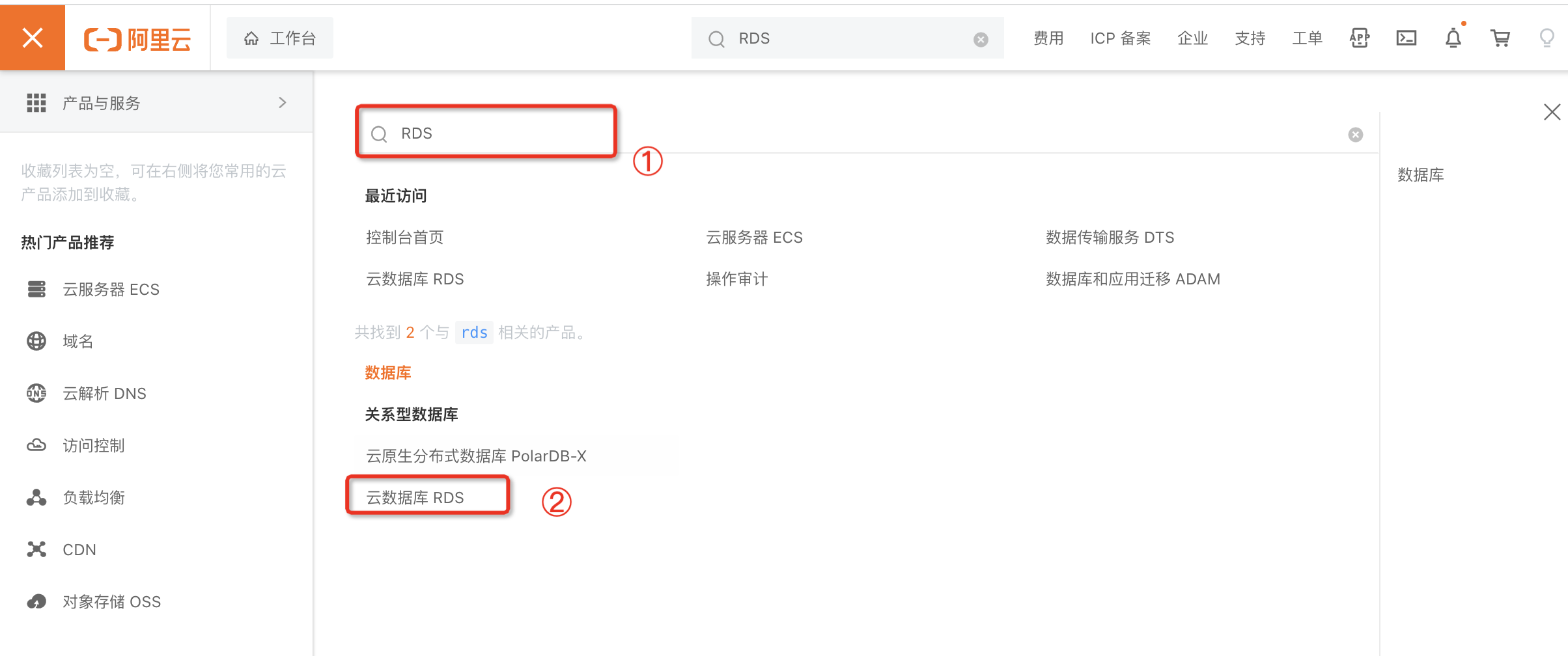Image resolution: width=1568 pixels, height=656 pixels.
Task: Open 数据传输服务 DTS
Action: point(1110,238)
